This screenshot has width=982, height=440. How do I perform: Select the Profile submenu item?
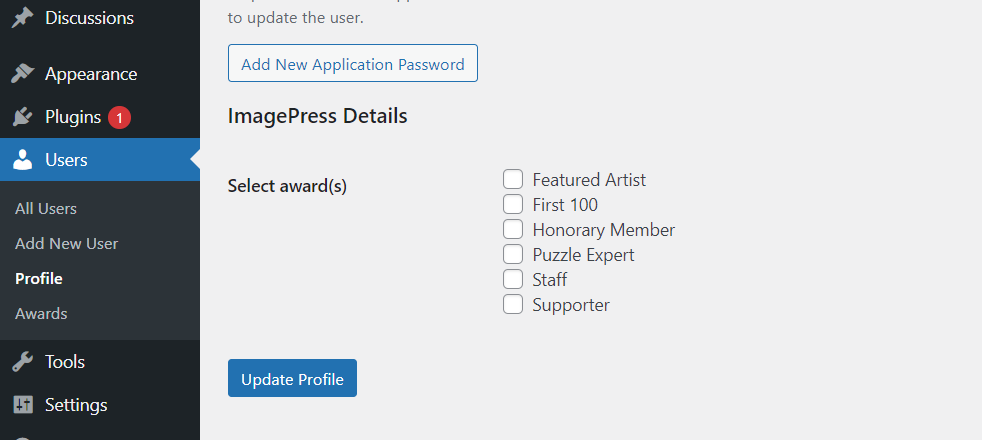pos(39,279)
